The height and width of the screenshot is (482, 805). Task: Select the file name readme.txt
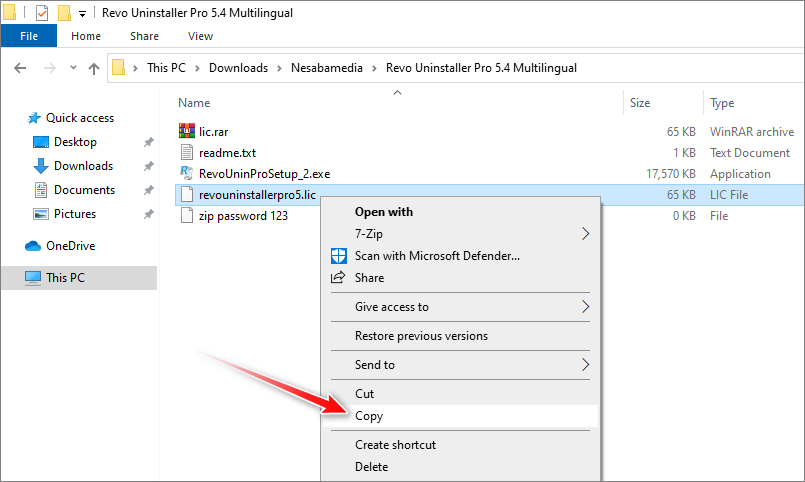tap(227, 153)
